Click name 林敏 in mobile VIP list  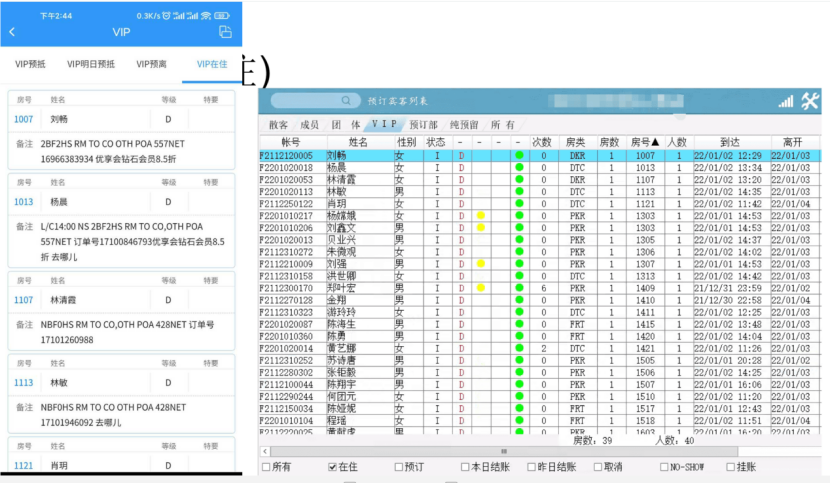point(59,382)
